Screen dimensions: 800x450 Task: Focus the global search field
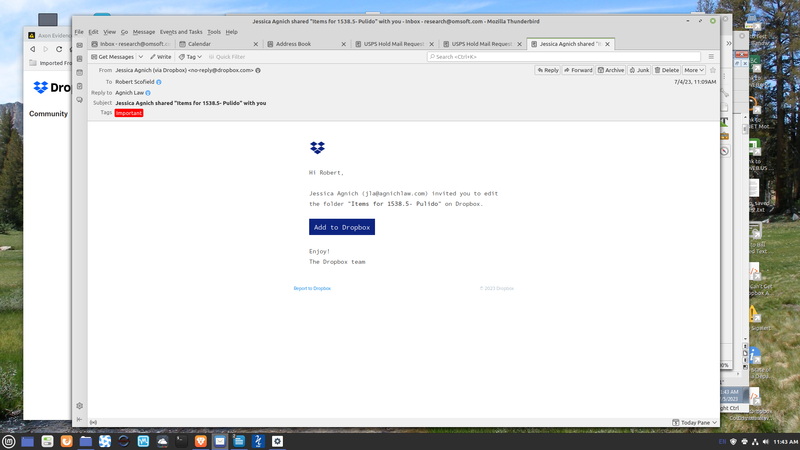(563, 57)
